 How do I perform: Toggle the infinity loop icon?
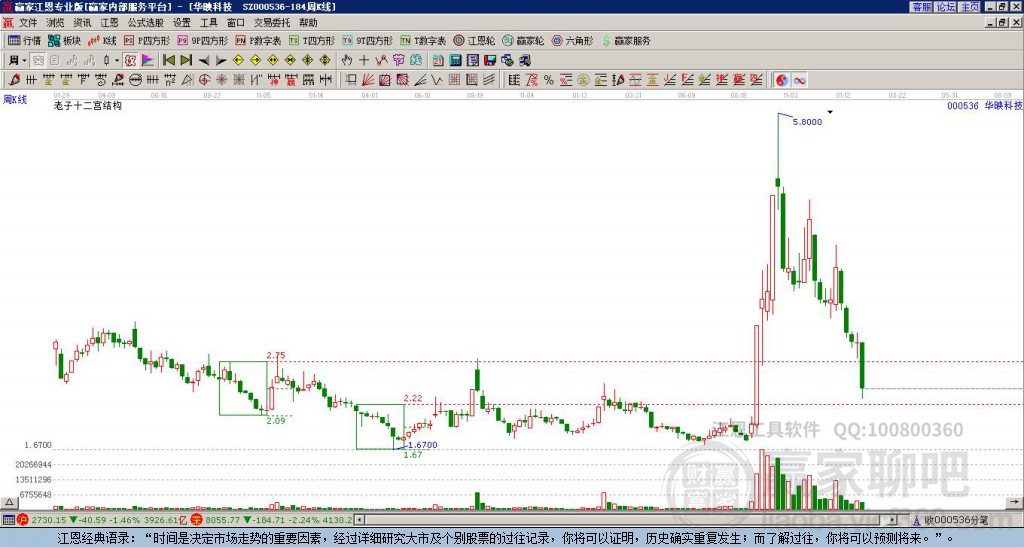[799, 80]
